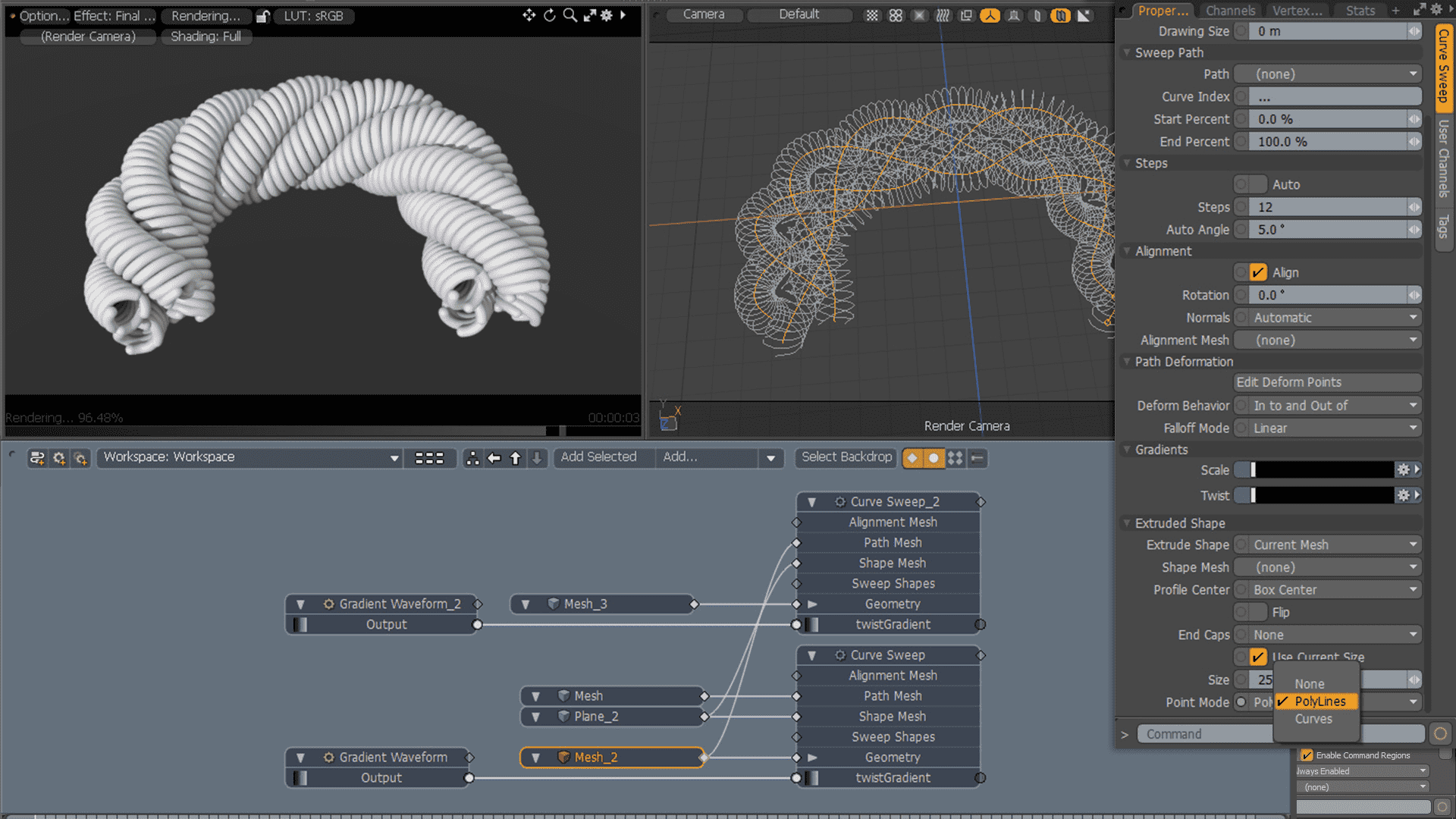
Task: Open the Workspace selector dropdown
Action: (249, 457)
